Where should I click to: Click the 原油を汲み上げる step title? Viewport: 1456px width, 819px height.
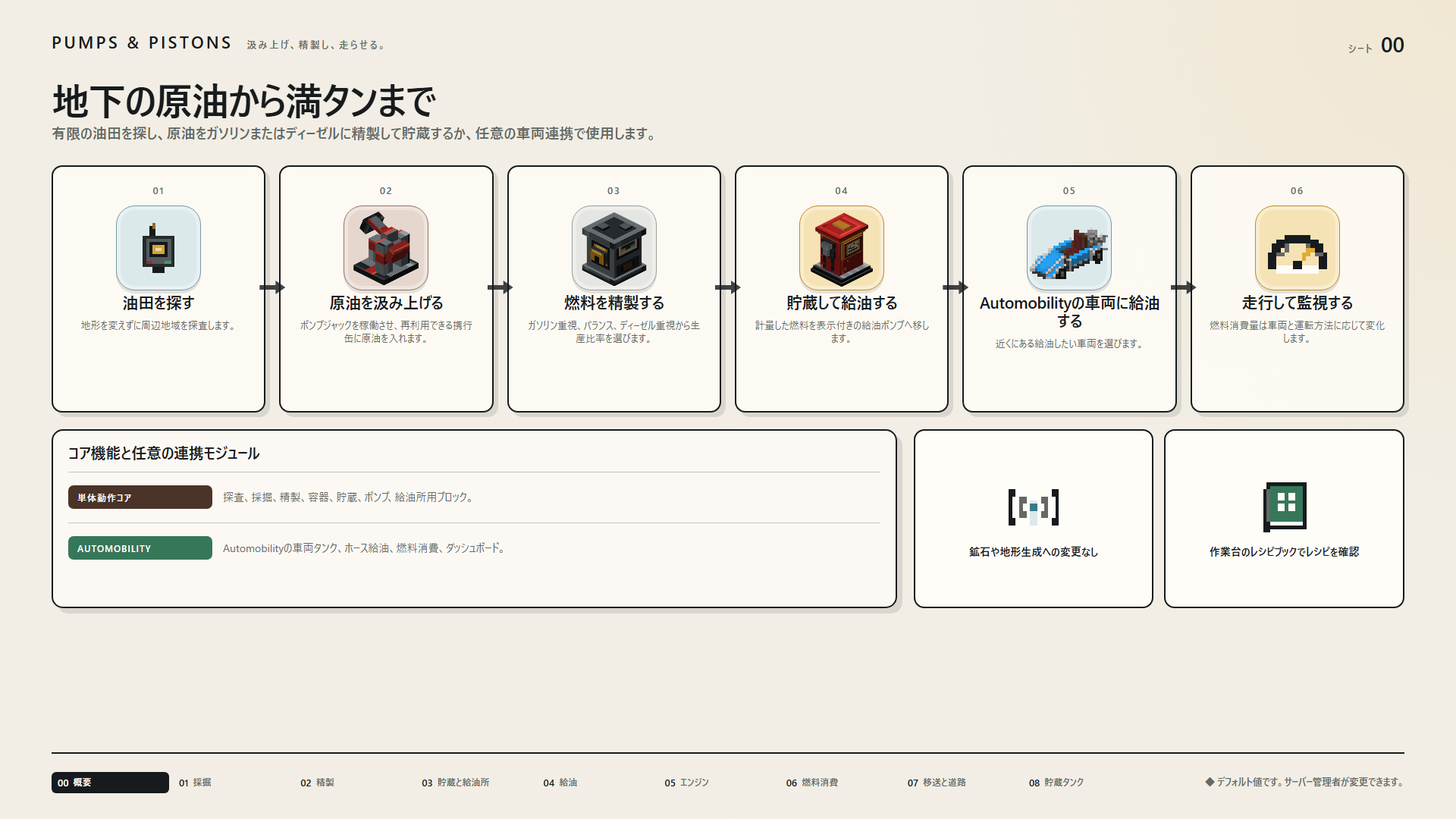point(386,303)
